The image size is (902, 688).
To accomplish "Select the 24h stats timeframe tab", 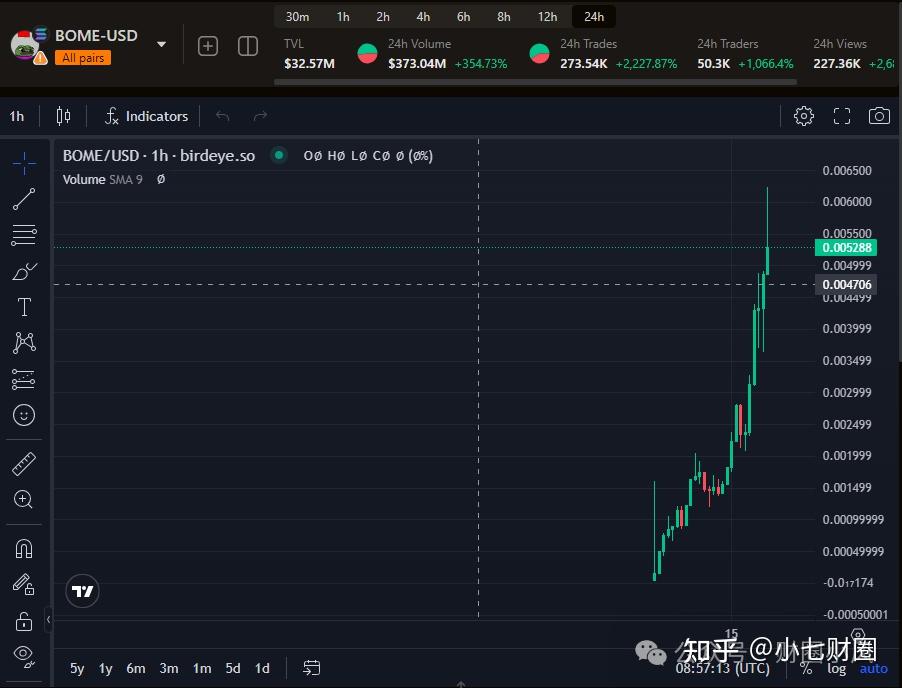I will [x=594, y=17].
